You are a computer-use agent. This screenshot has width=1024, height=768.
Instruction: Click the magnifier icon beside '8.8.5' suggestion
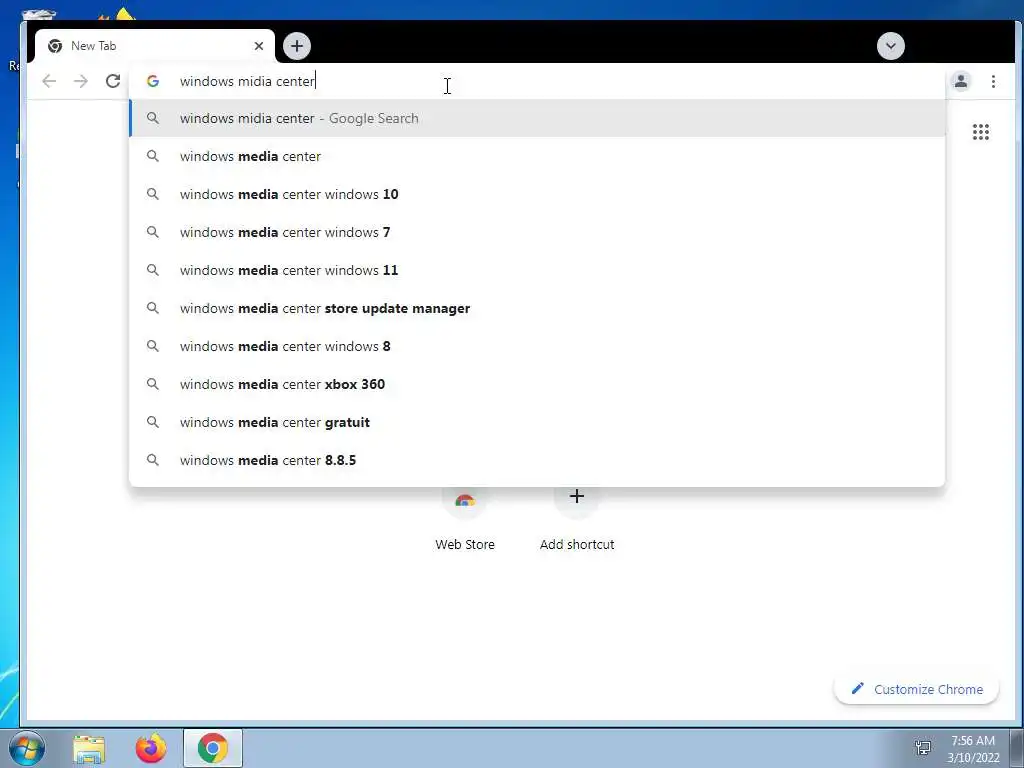click(x=152, y=460)
